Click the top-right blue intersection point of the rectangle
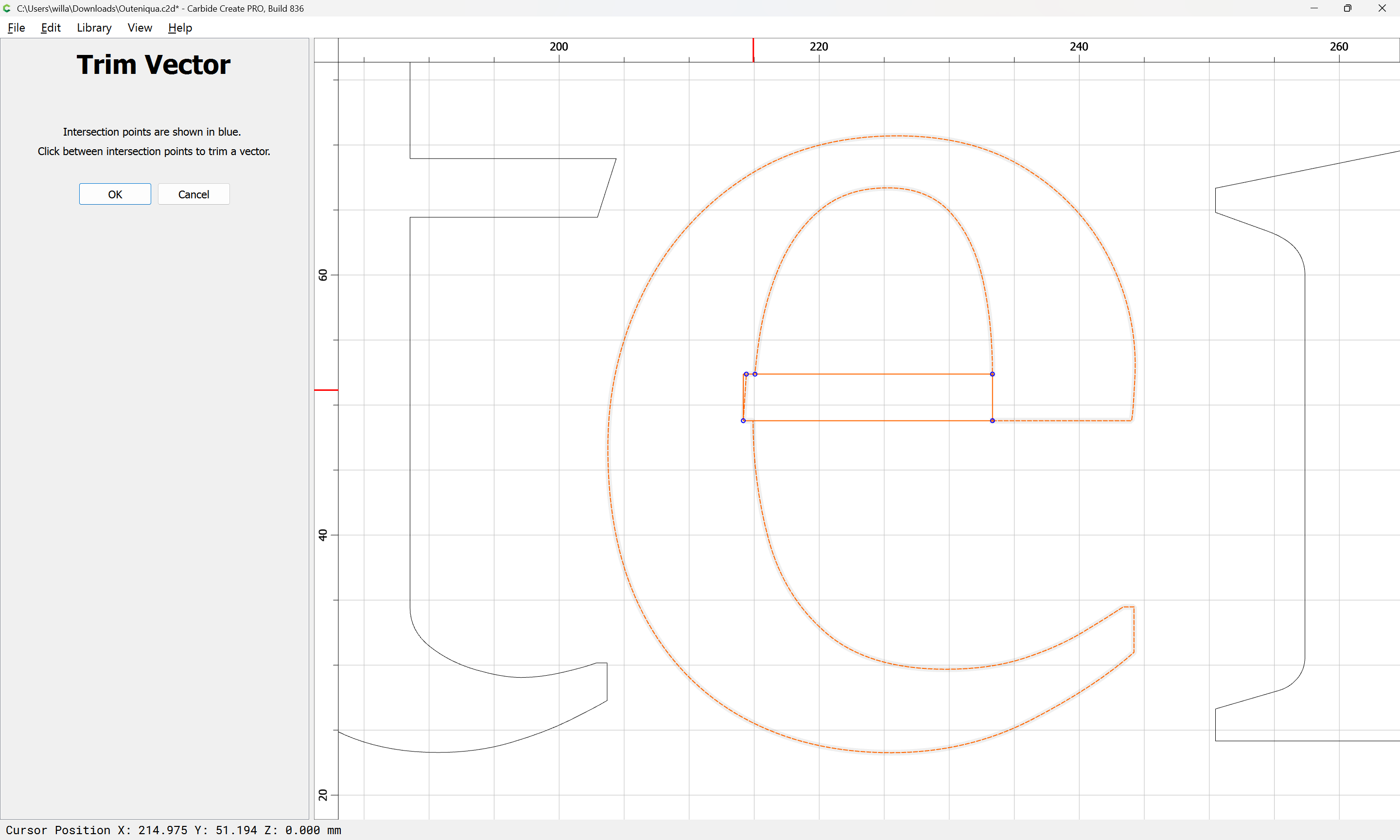 coord(992,374)
